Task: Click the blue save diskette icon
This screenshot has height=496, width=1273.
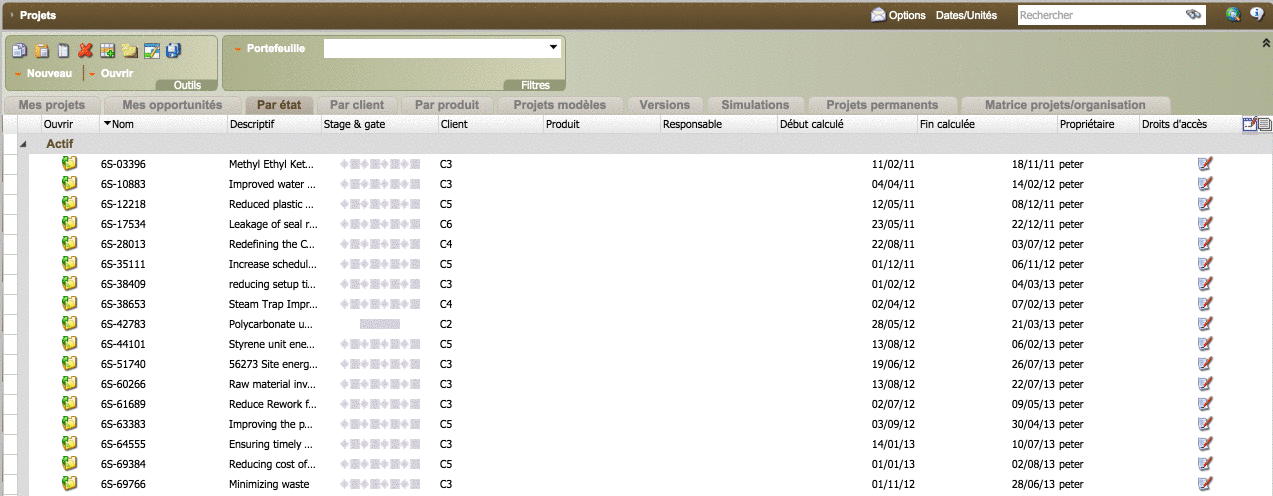Action: pyautogui.click(x=173, y=51)
